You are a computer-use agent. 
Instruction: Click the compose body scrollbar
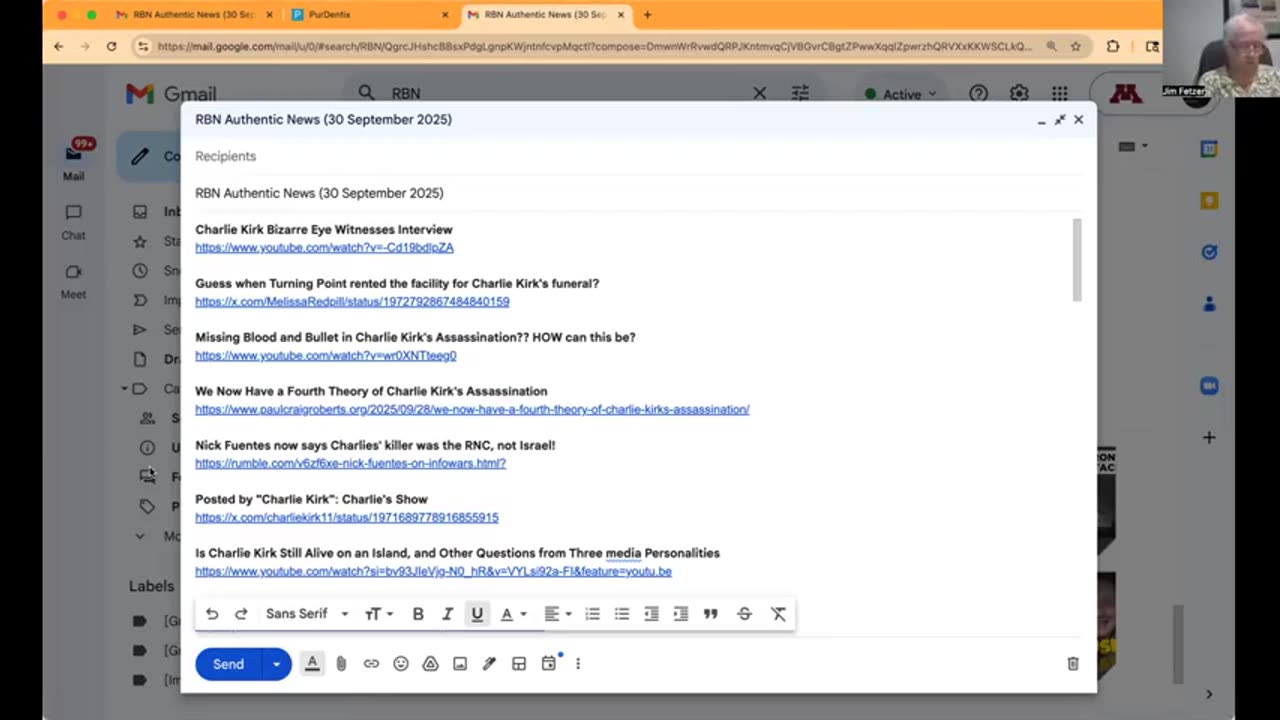[x=1077, y=259]
